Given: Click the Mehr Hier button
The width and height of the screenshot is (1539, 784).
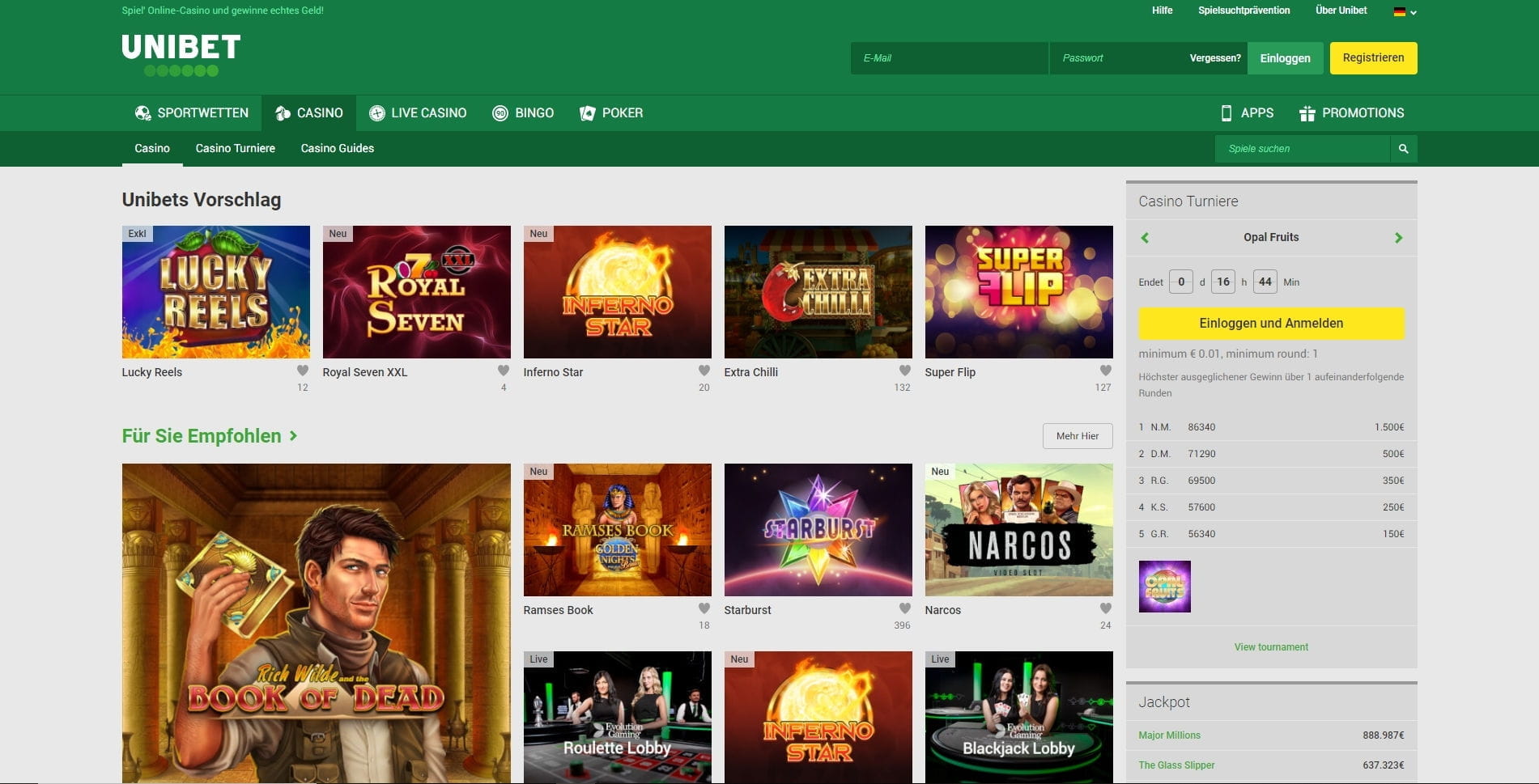Looking at the screenshot, I should click(1078, 436).
